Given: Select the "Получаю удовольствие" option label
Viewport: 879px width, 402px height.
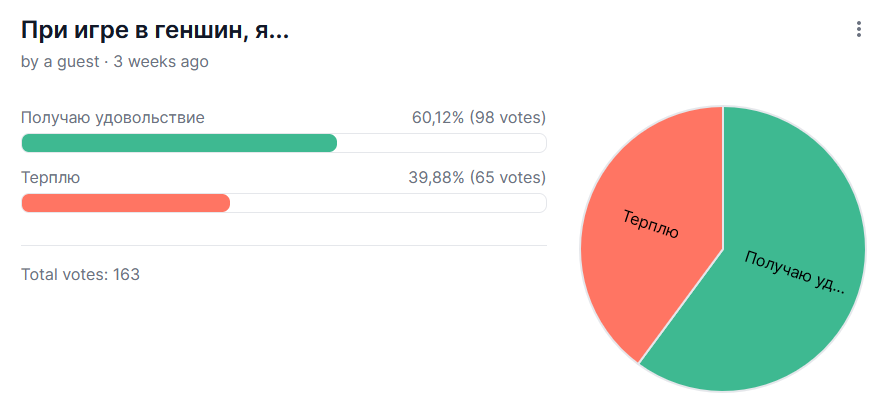Looking at the screenshot, I should click(113, 118).
